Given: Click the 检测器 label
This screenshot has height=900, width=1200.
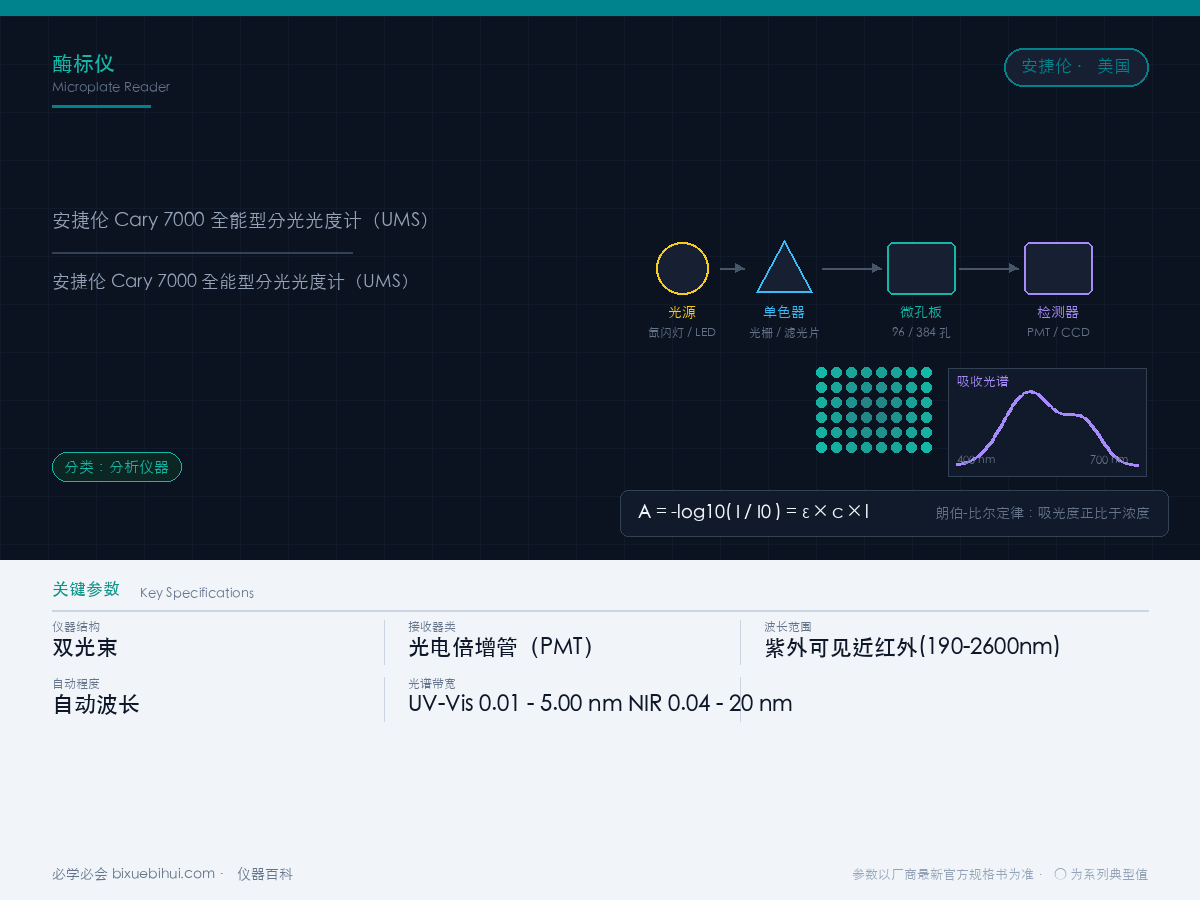Looking at the screenshot, I should 1058,312.
